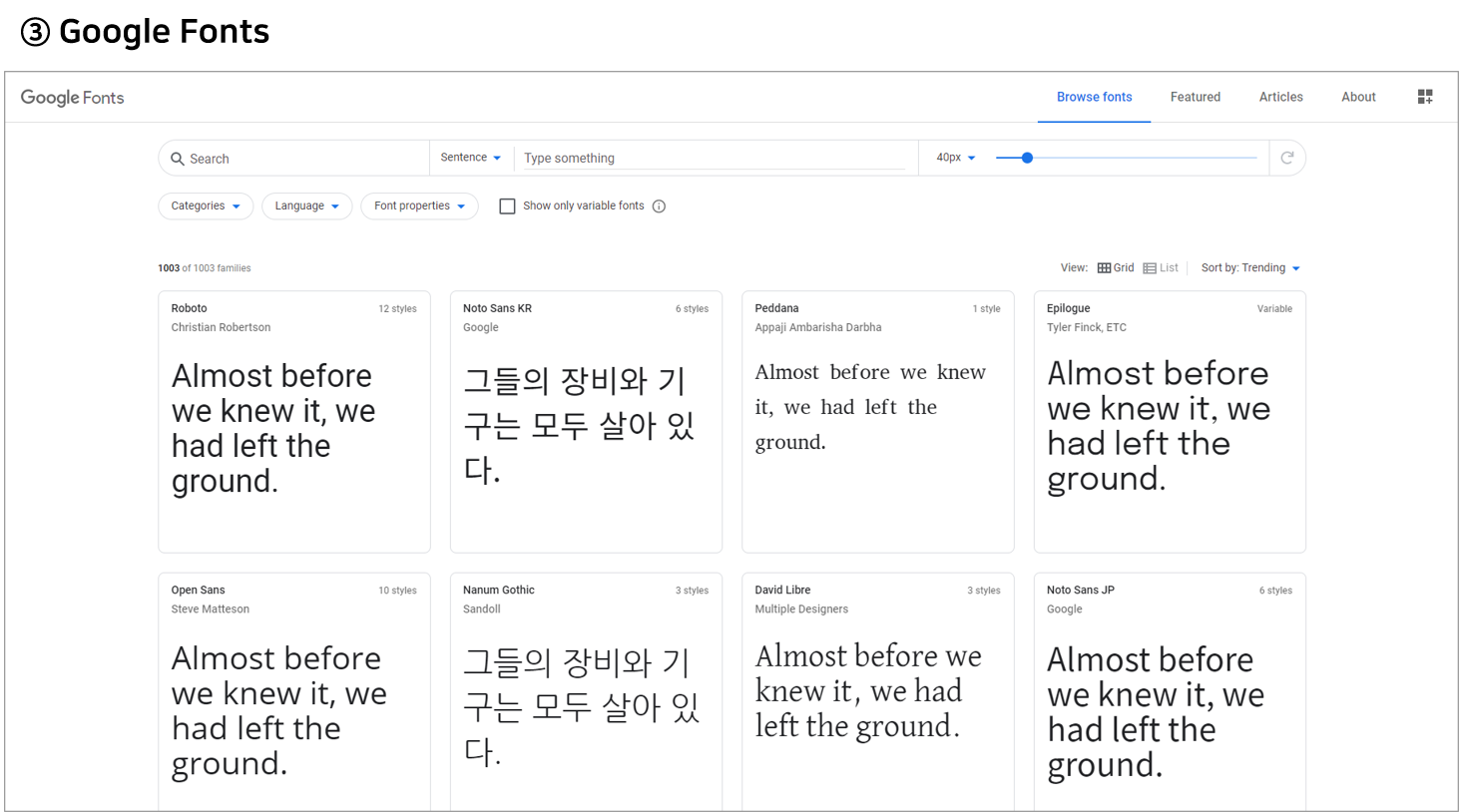This screenshot has width=1459, height=812.
Task: Select the Browse fonts tab
Action: (1094, 97)
